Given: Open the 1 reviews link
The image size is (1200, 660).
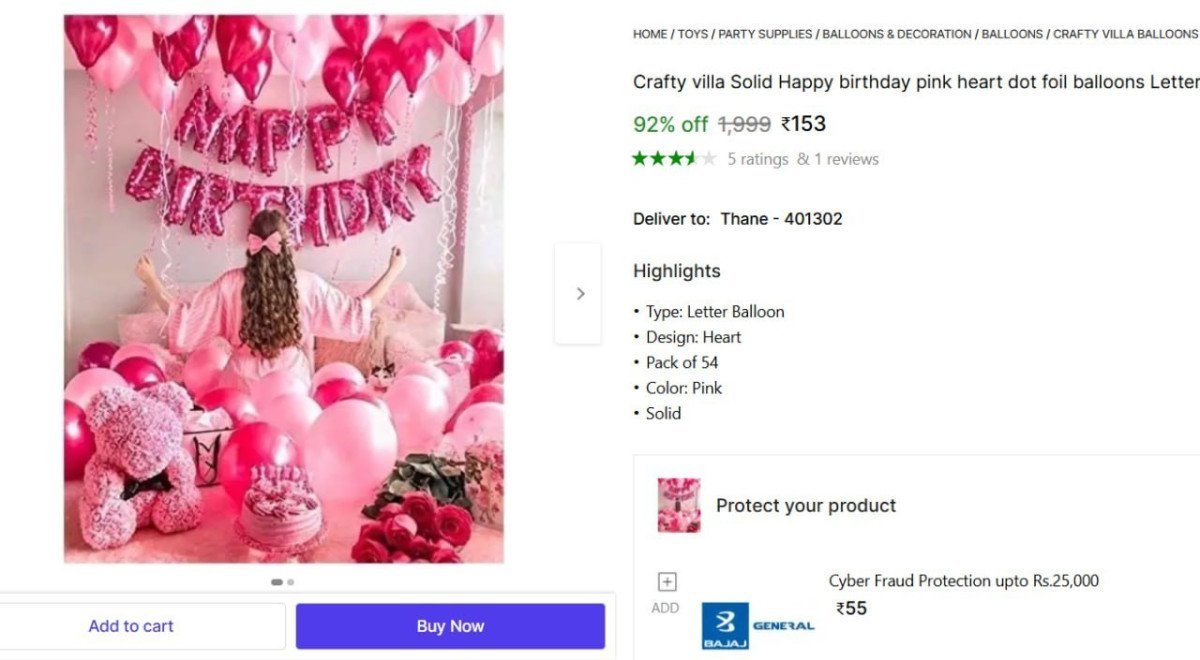Looking at the screenshot, I should (x=847, y=158).
